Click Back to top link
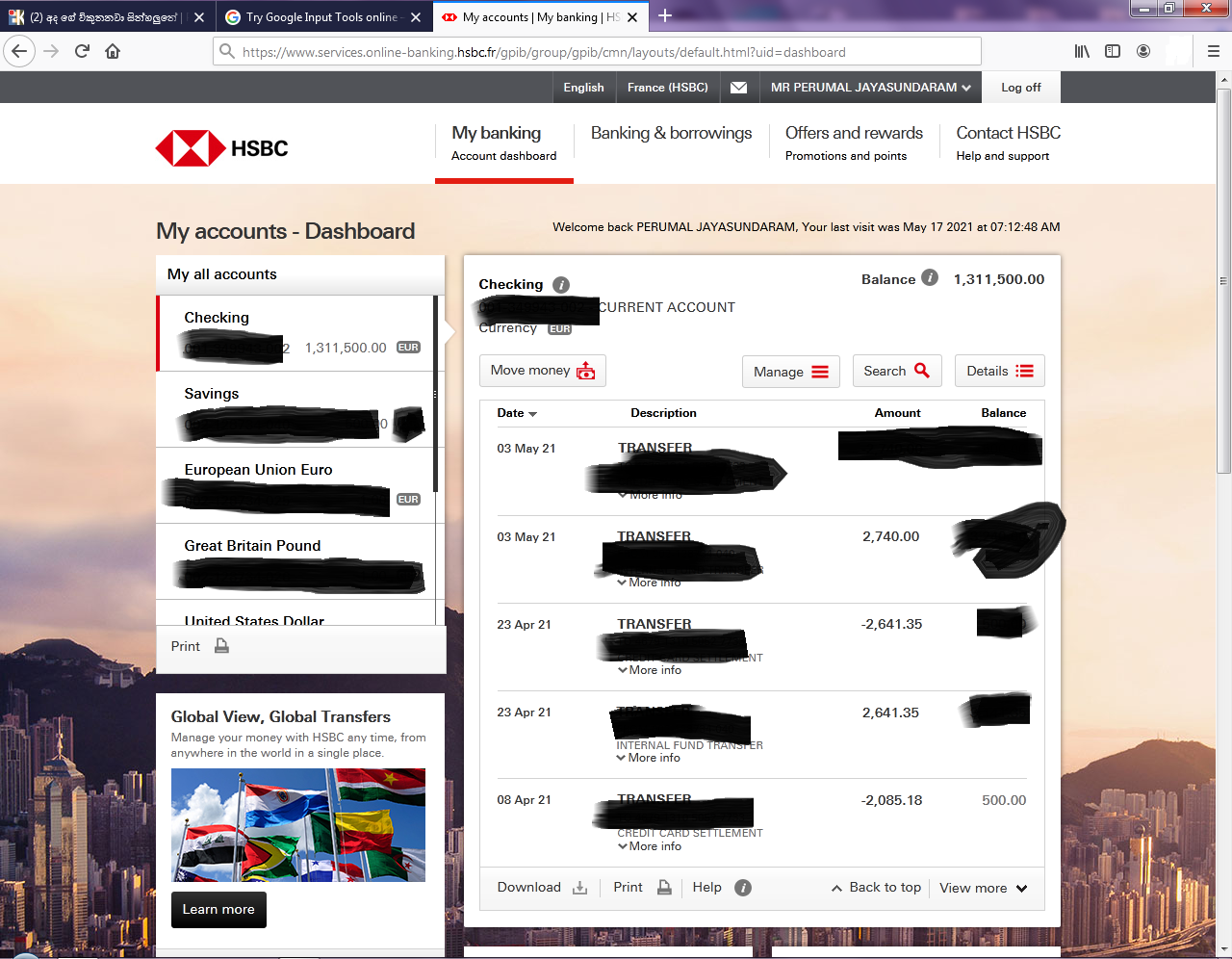The width and height of the screenshot is (1232, 959). tap(876, 888)
